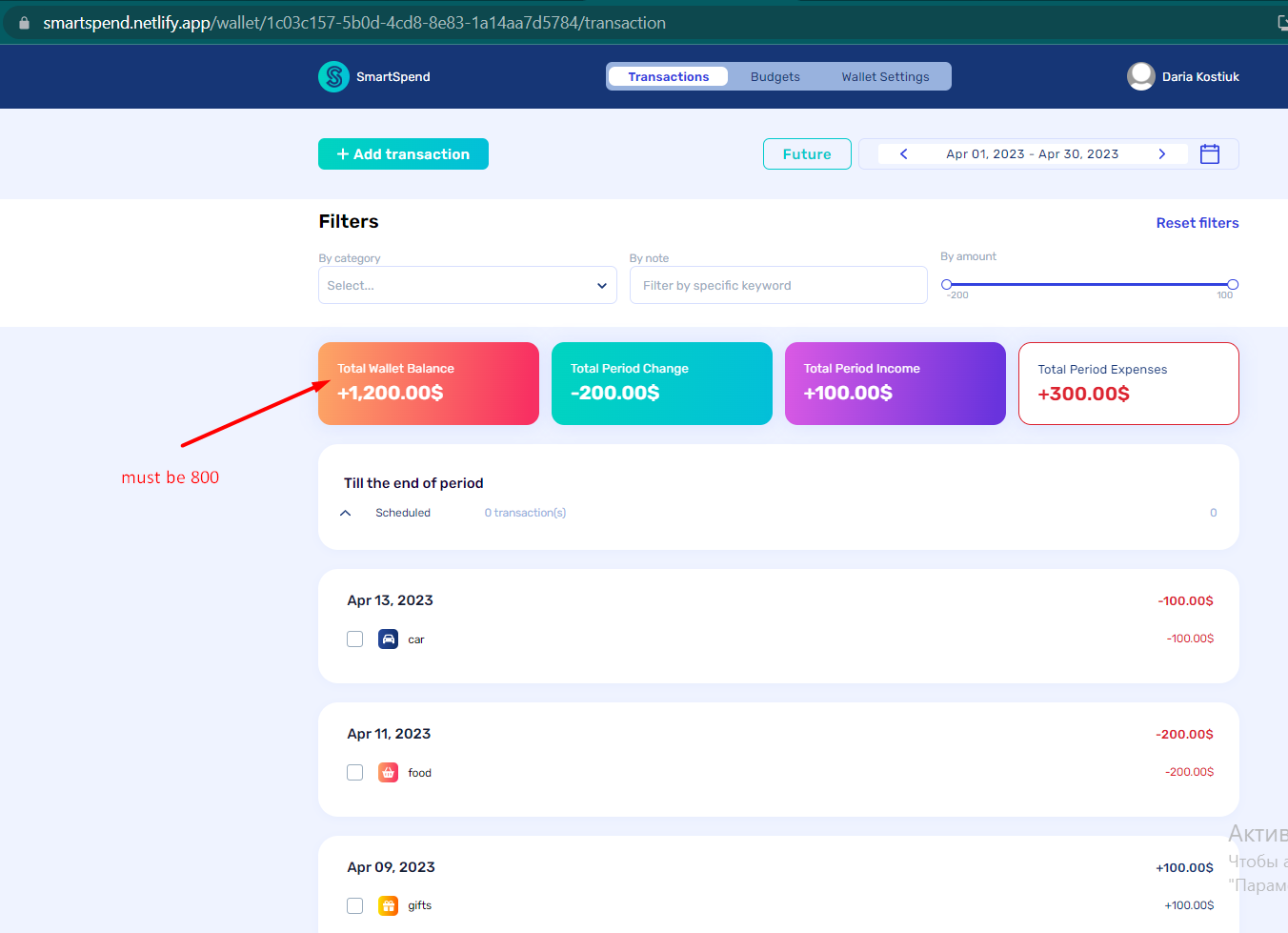1288x933 pixels.
Task: Click the food category icon
Action: (x=388, y=772)
